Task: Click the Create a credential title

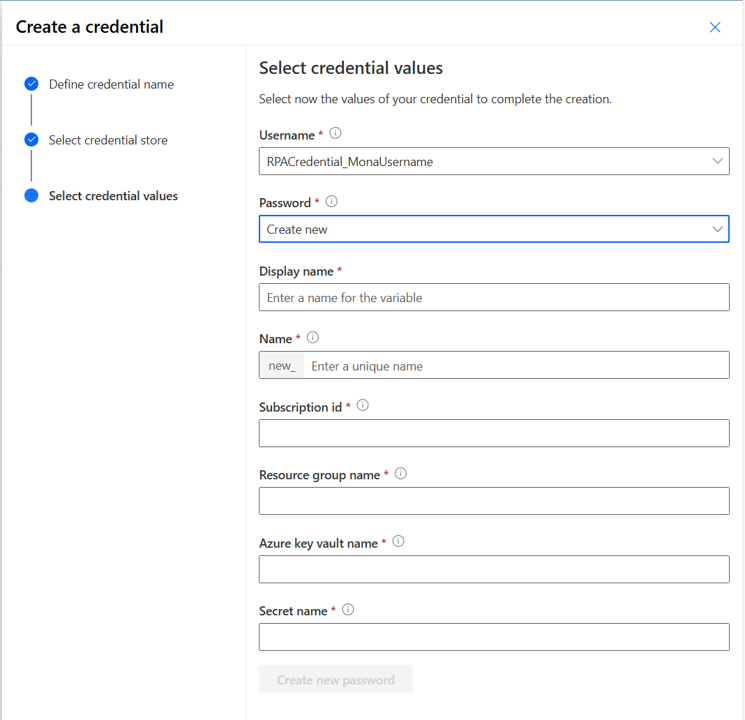Action: pyautogui.click(x=89, y=27)
